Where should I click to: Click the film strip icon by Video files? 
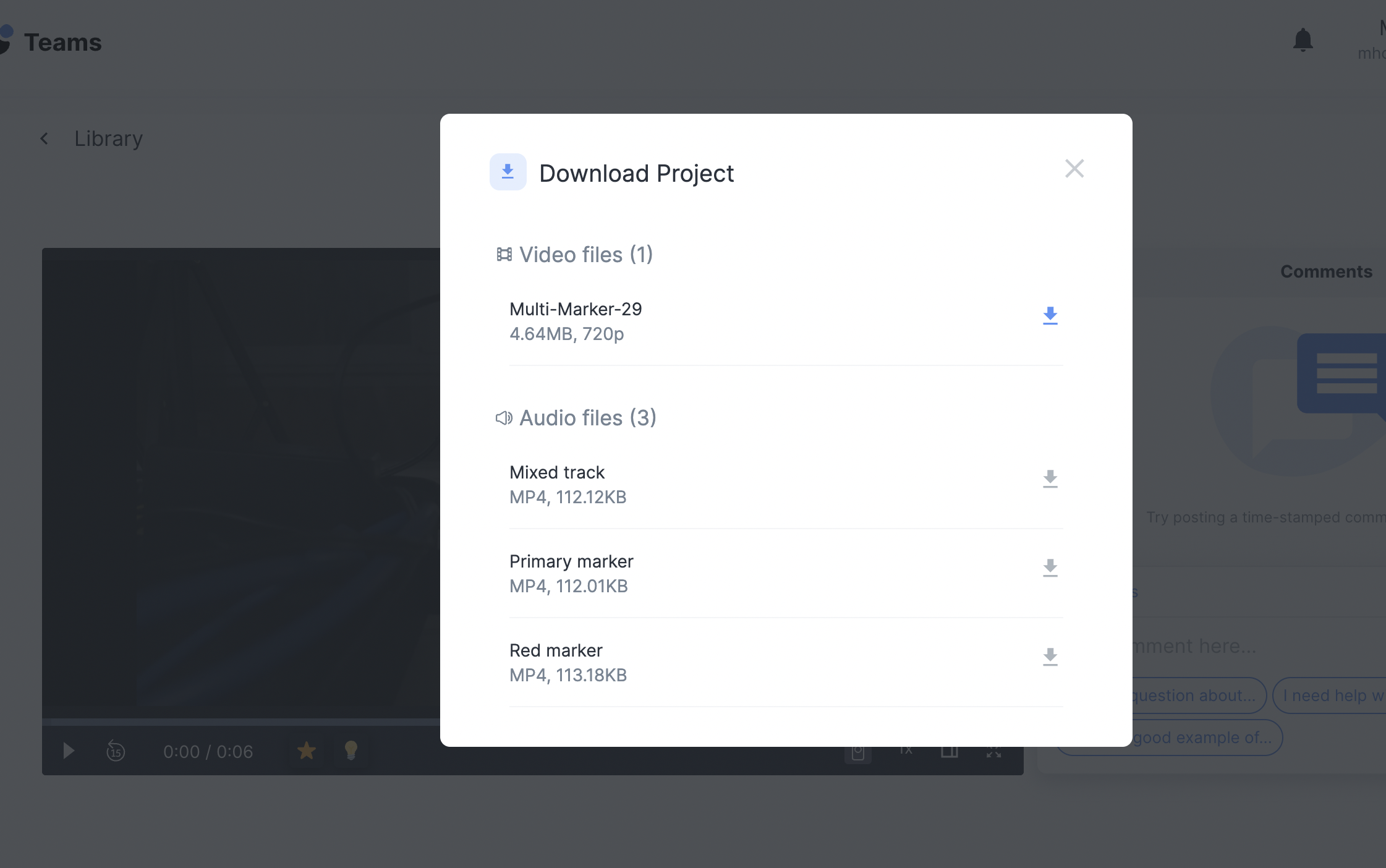point(504,255)
